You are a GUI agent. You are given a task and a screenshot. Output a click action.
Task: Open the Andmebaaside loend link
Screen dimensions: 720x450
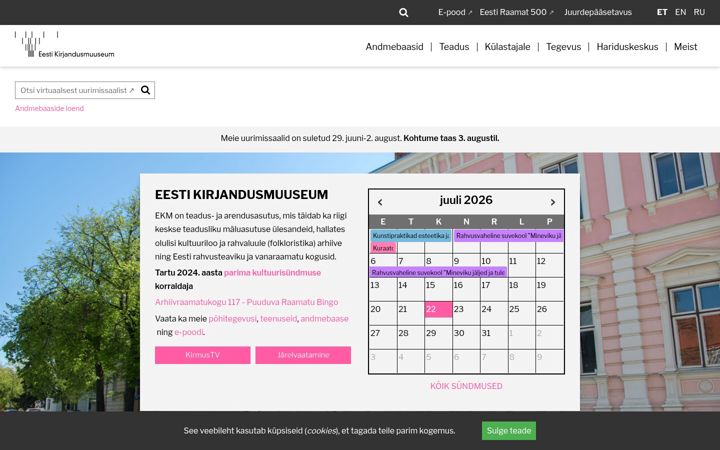click(49, 108)
